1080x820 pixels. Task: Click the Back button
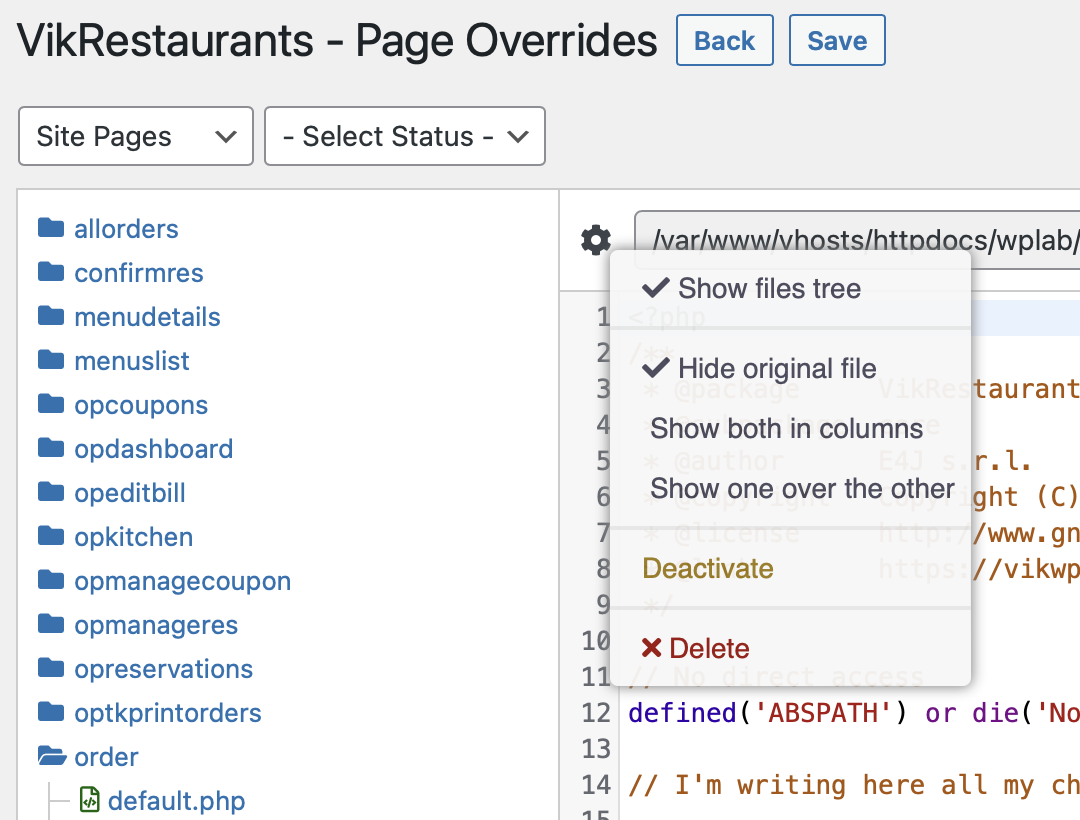(725, 41)
